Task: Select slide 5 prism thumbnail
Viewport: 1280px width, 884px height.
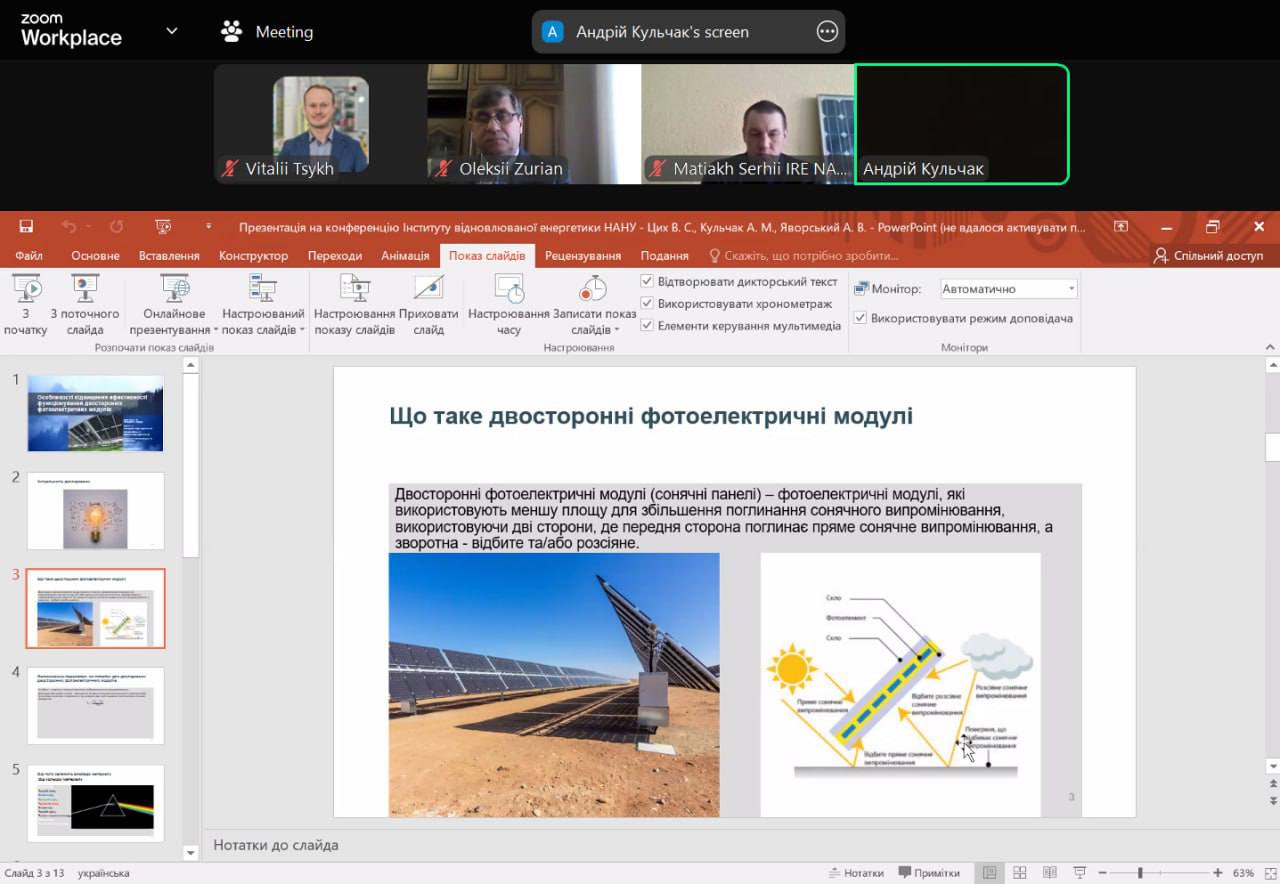Action: pos(95,803)
